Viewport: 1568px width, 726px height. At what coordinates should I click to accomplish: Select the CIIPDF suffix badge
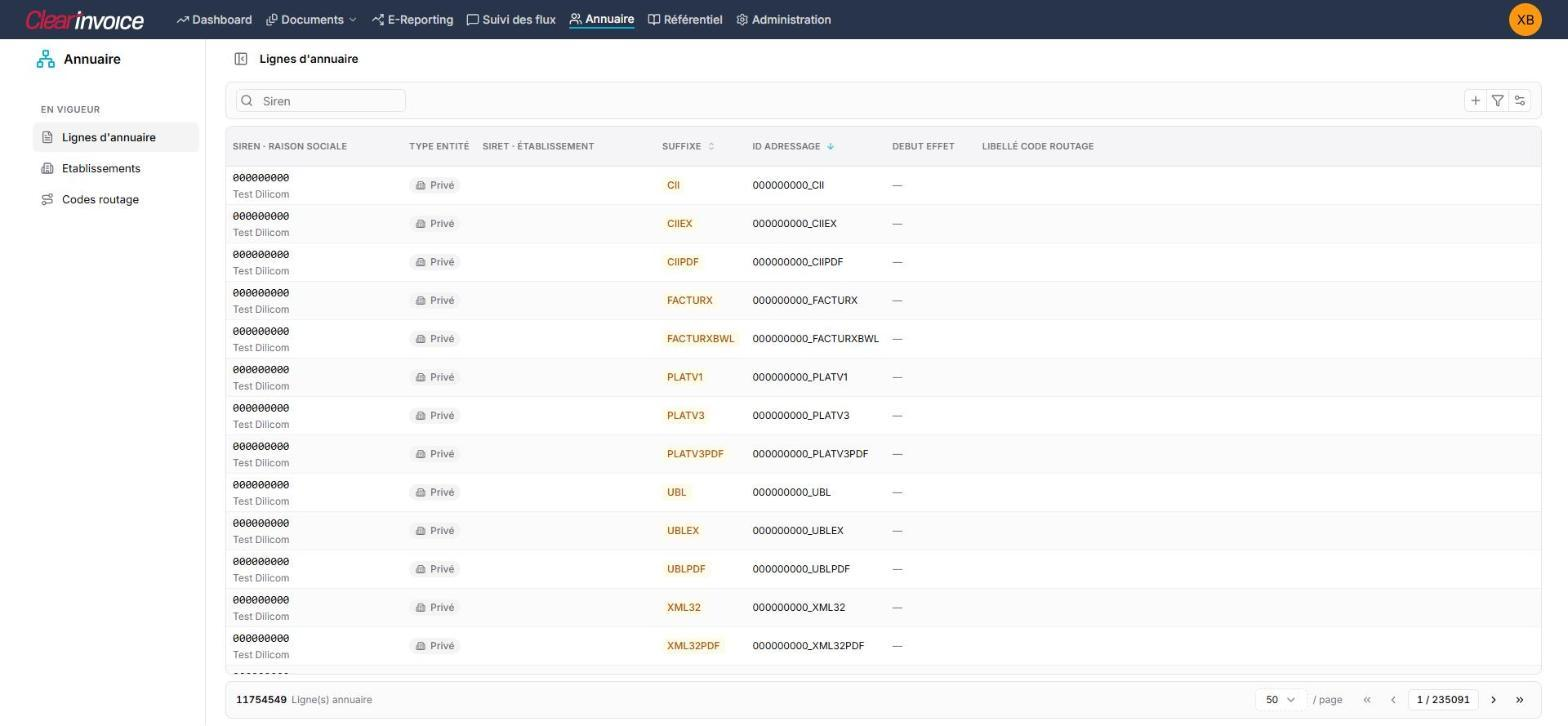683,262
